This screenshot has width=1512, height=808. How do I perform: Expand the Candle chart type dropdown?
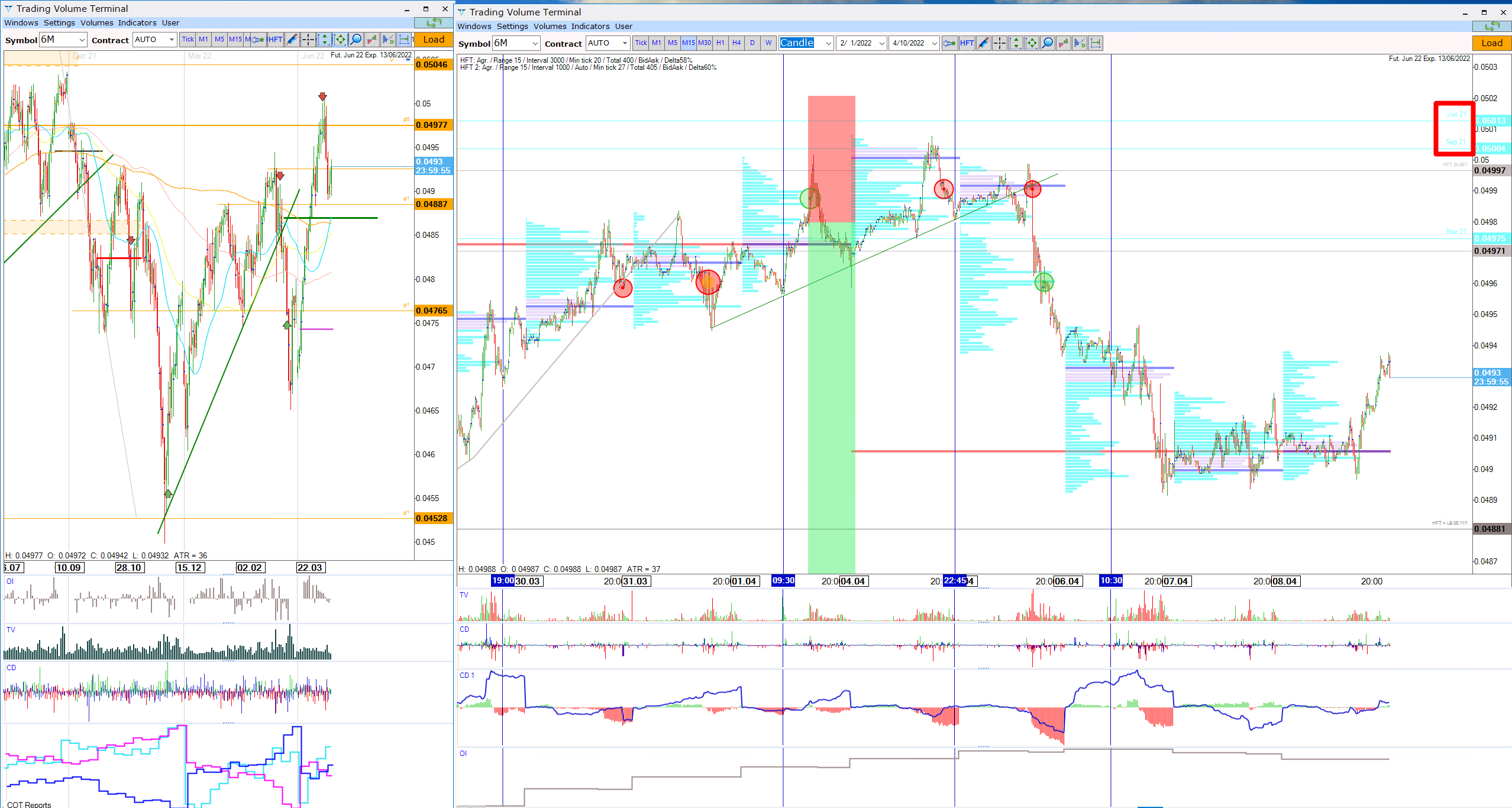pyautogui.click(x=806, y=43)
